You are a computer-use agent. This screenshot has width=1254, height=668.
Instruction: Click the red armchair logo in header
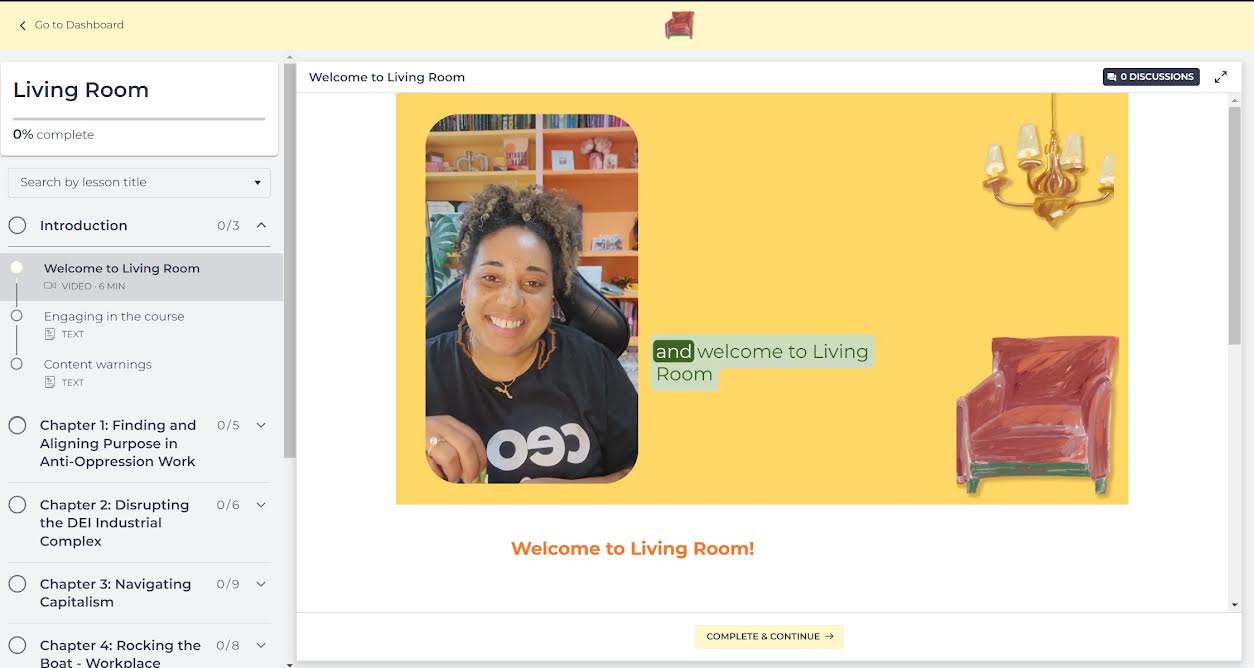tap(679, 25)
